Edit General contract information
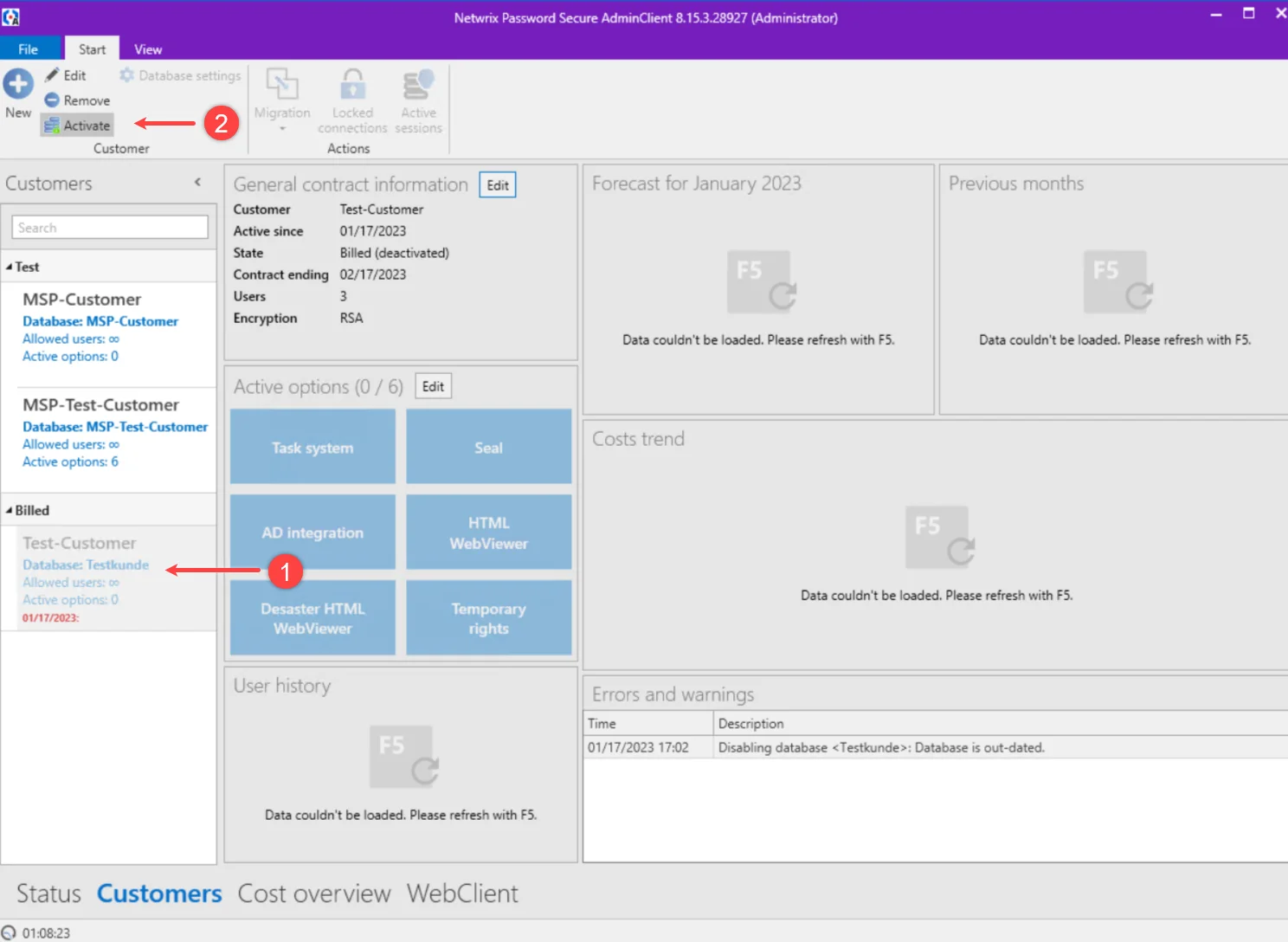1288x942 pixels. tap(498, 185)
